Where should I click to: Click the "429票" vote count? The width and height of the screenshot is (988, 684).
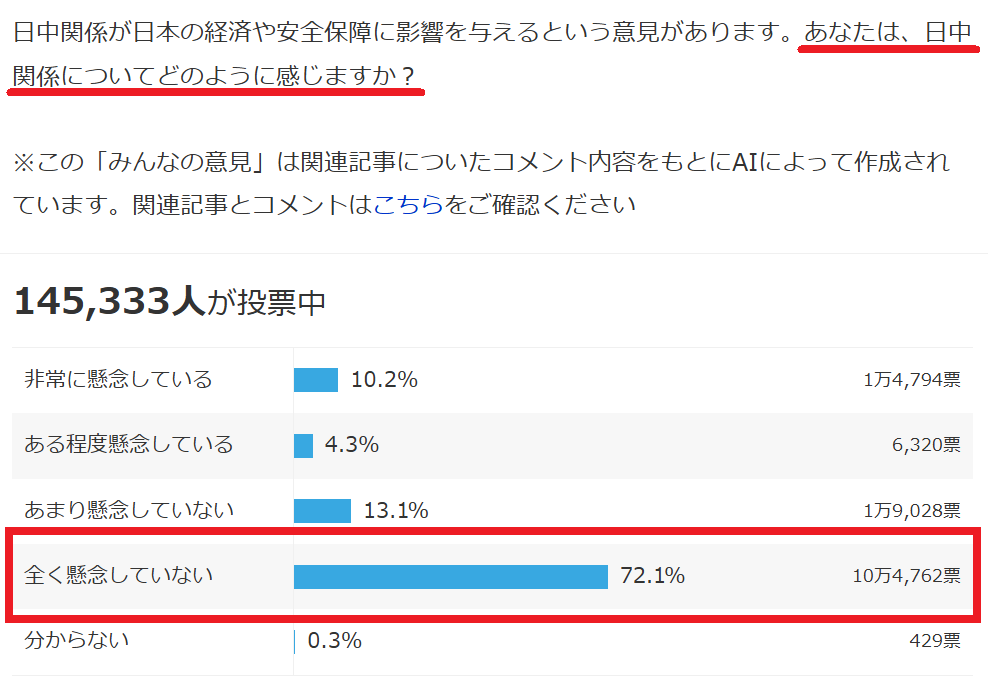[935, 641]
